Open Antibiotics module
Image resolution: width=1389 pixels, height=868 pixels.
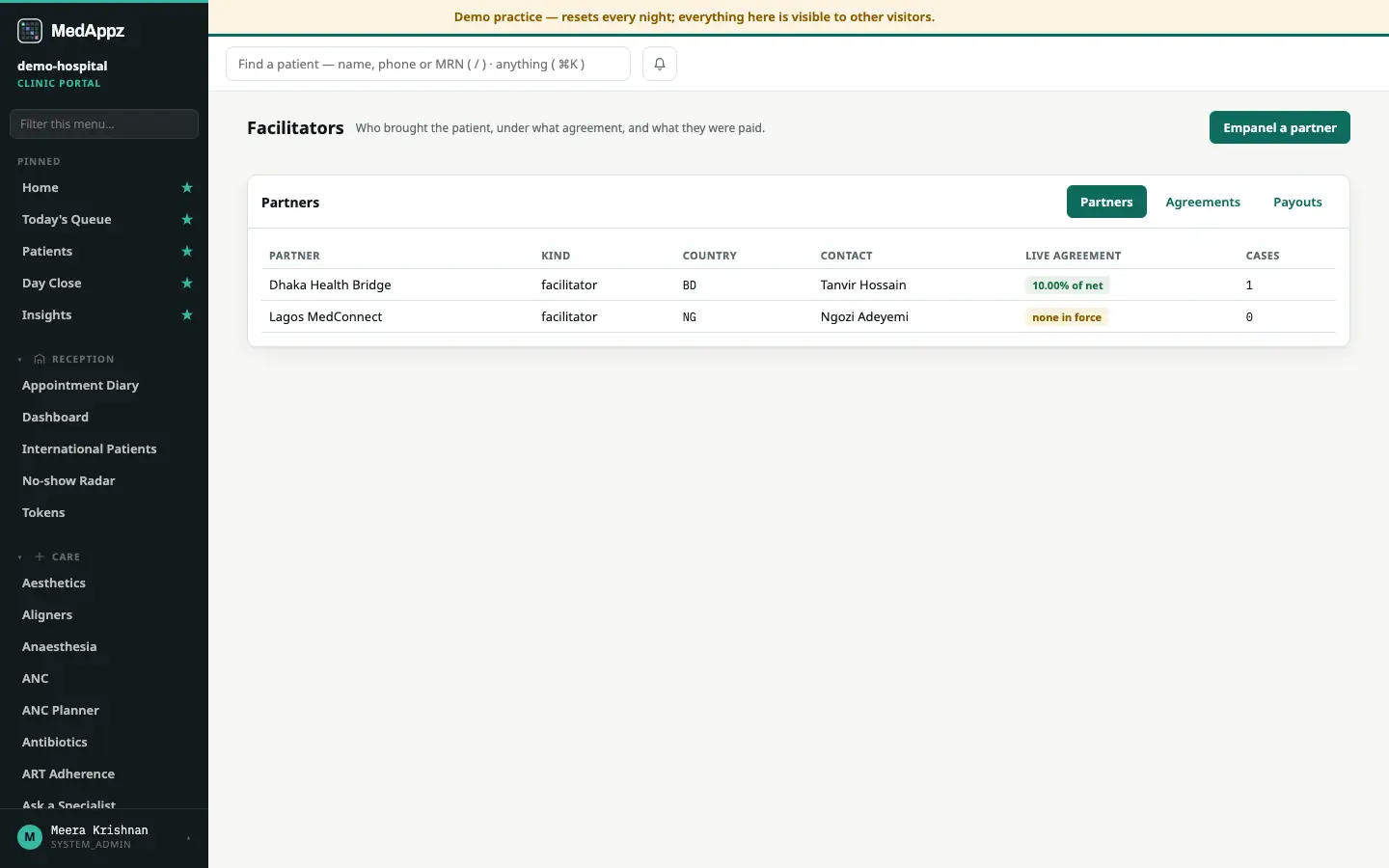tap(55, 743)
